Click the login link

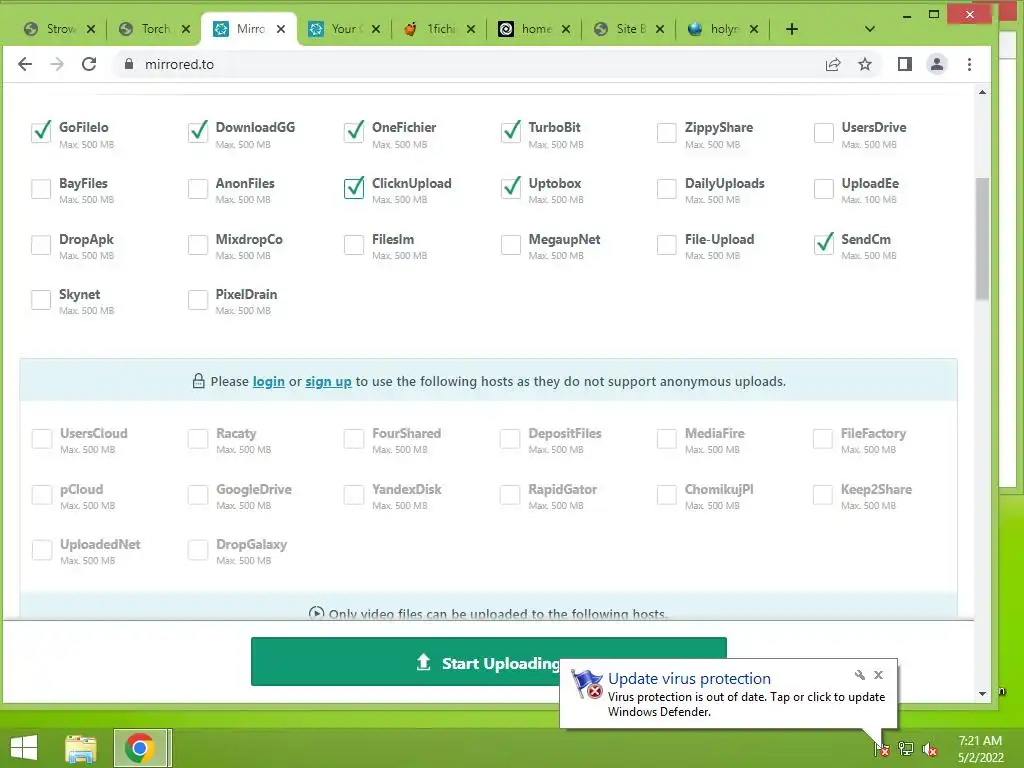pos(268,381)
